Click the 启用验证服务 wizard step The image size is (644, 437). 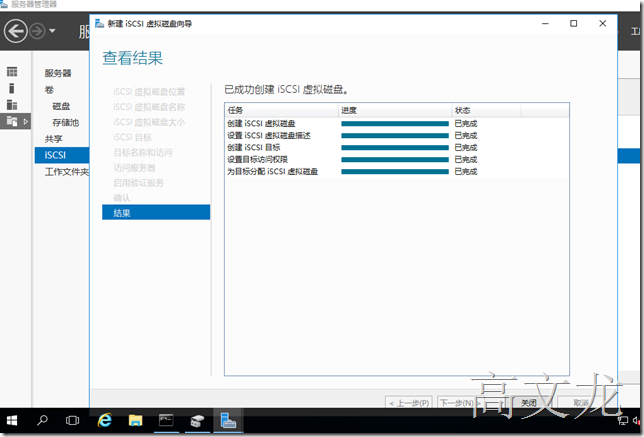pyautogui.click(x=138, y=183)
